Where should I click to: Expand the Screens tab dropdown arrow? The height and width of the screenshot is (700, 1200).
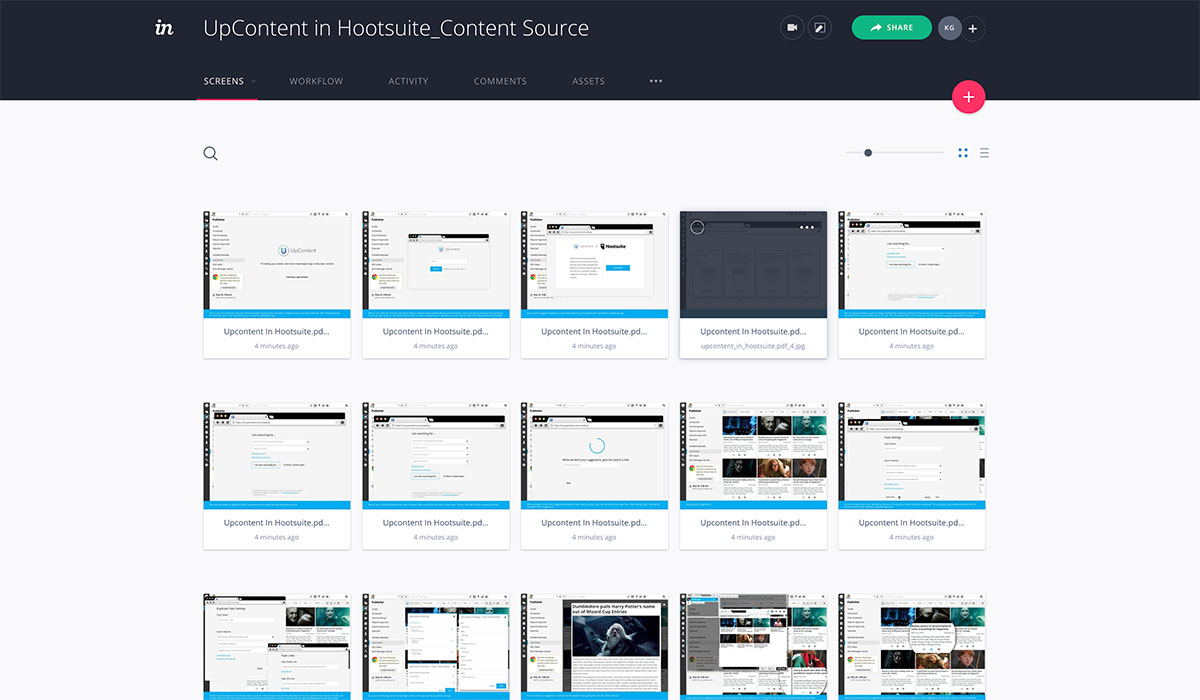click(x=254, y=81)
